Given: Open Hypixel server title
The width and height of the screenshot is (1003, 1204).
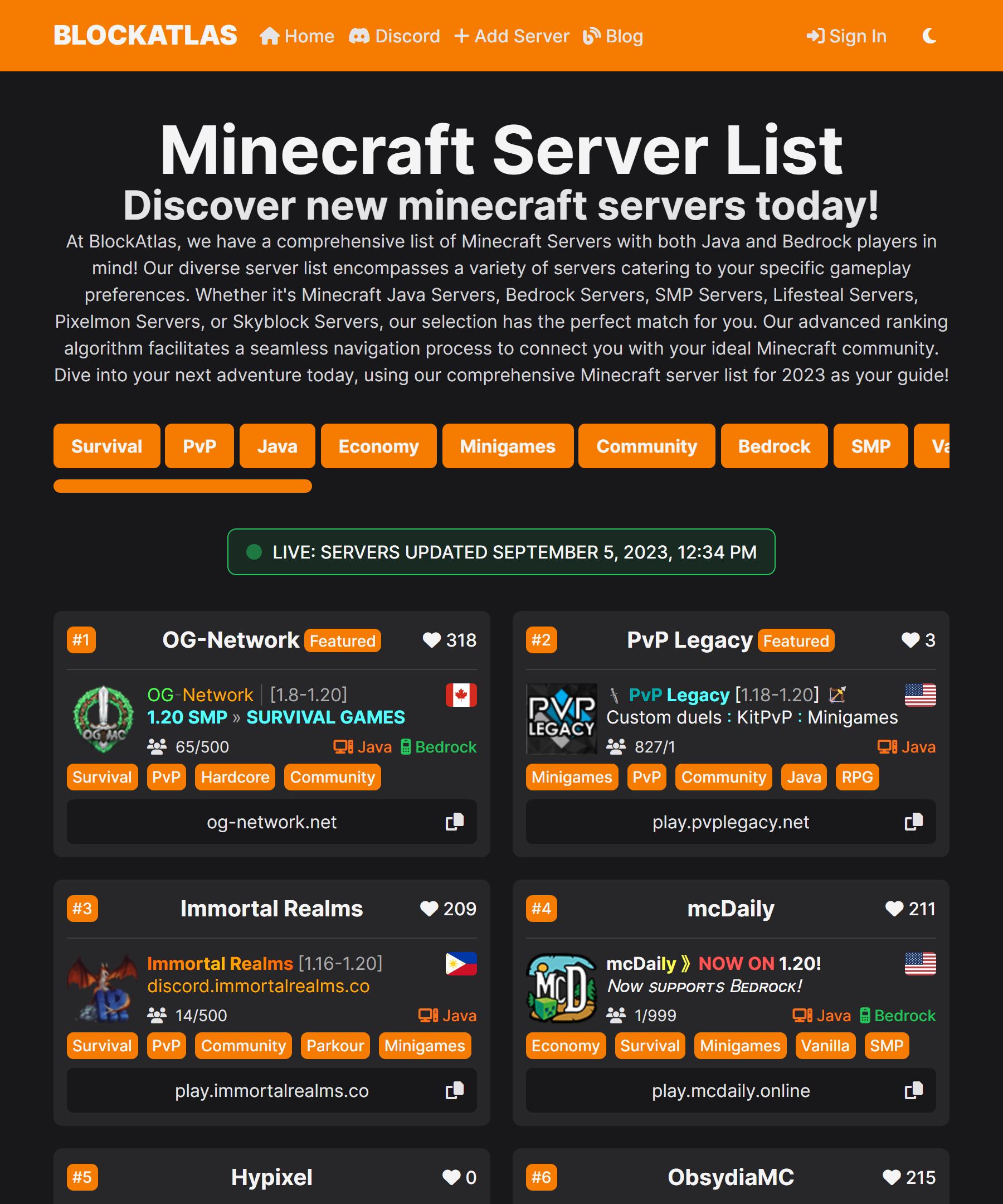Looking at the screenshot, I should point(272,1177).
